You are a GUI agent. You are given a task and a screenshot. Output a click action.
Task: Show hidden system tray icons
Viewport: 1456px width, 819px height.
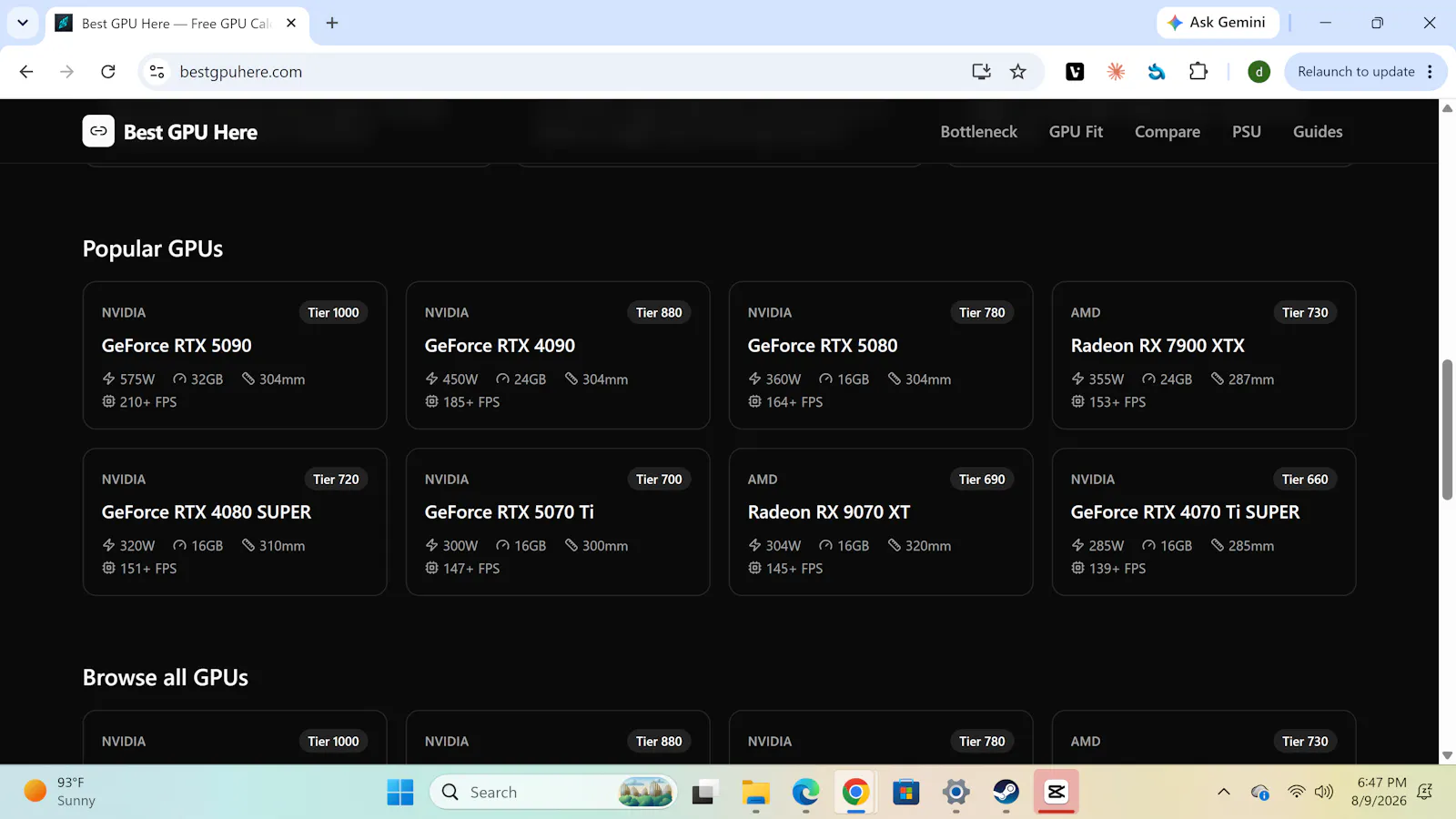(1224, 792)
